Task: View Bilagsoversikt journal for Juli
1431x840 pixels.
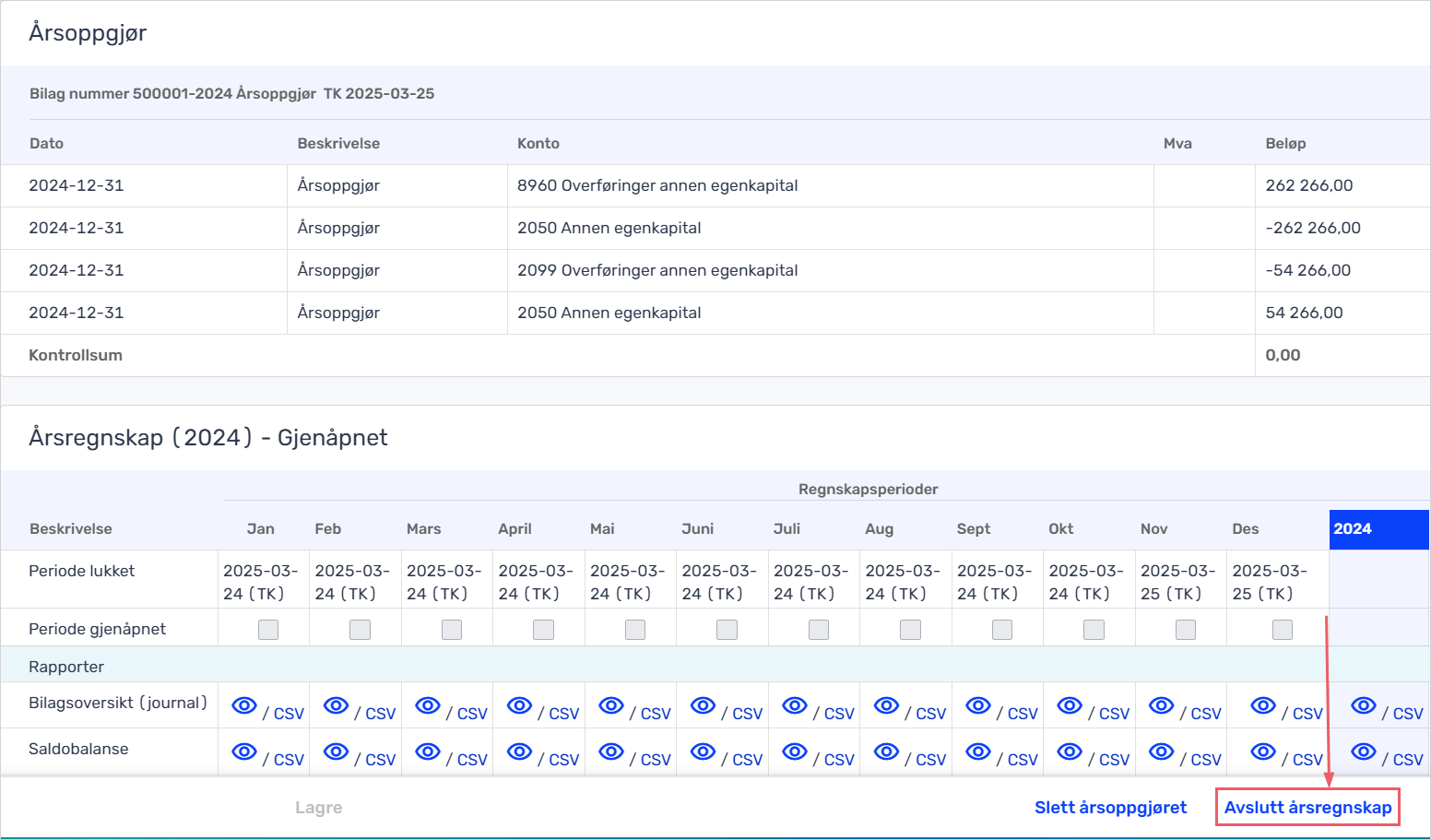Action: point(795,705)
